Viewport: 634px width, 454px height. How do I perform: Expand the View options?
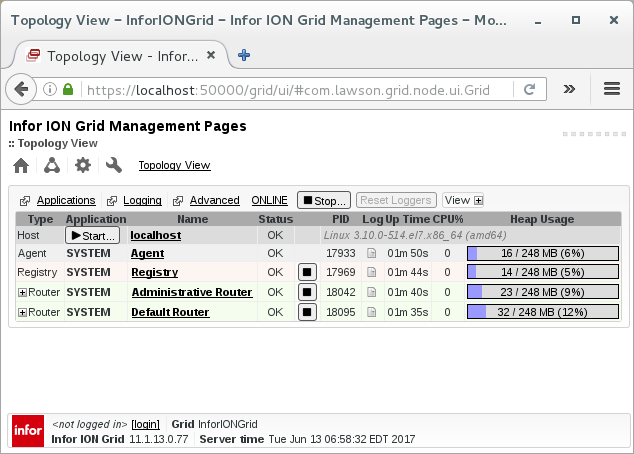pos(478,200)
